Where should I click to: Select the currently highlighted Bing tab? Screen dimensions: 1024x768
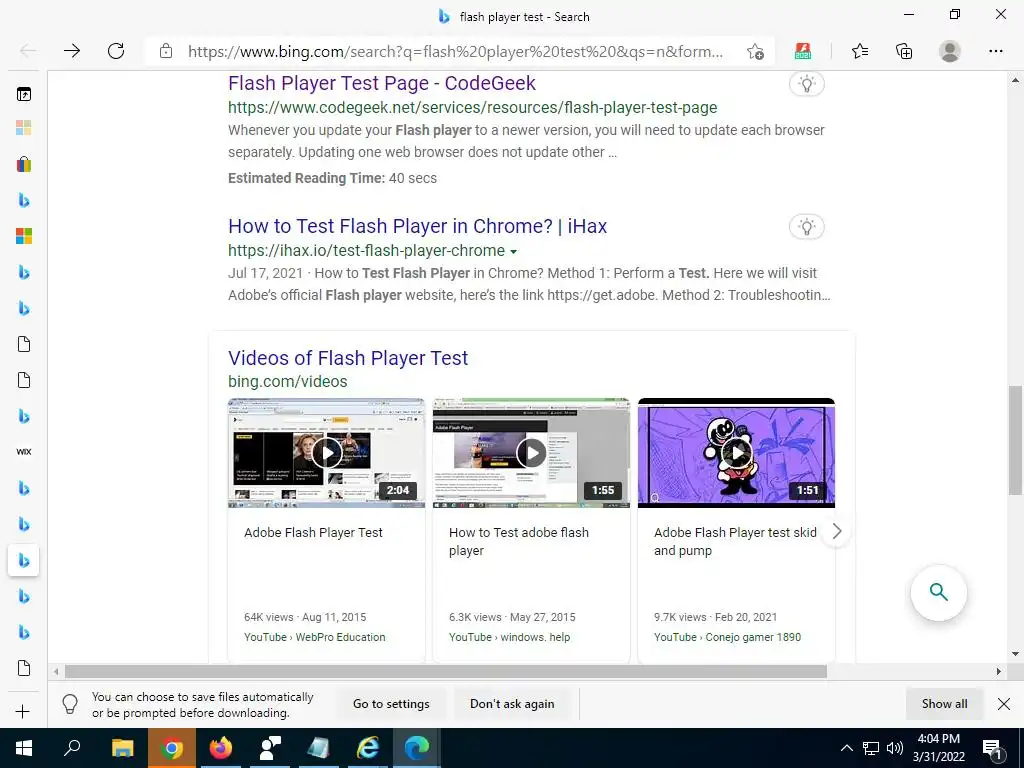coord(24,560)
